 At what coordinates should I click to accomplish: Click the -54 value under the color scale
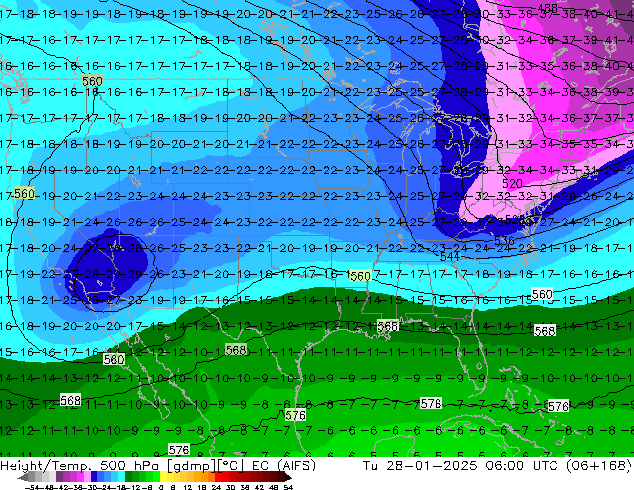coord(32,487)
